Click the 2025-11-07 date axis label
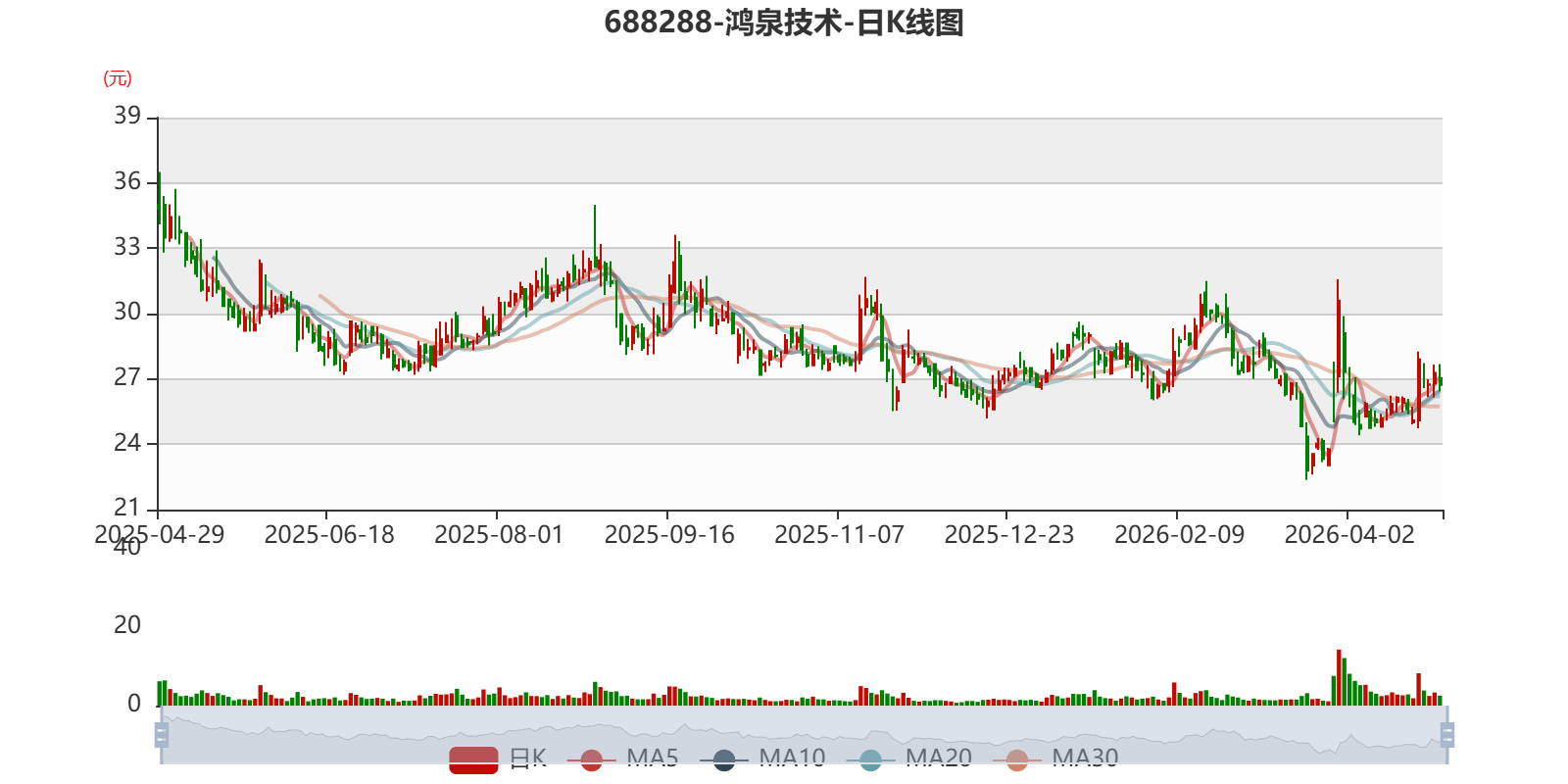The height and width of the screenshot is (784, 1568). (839, 535)
